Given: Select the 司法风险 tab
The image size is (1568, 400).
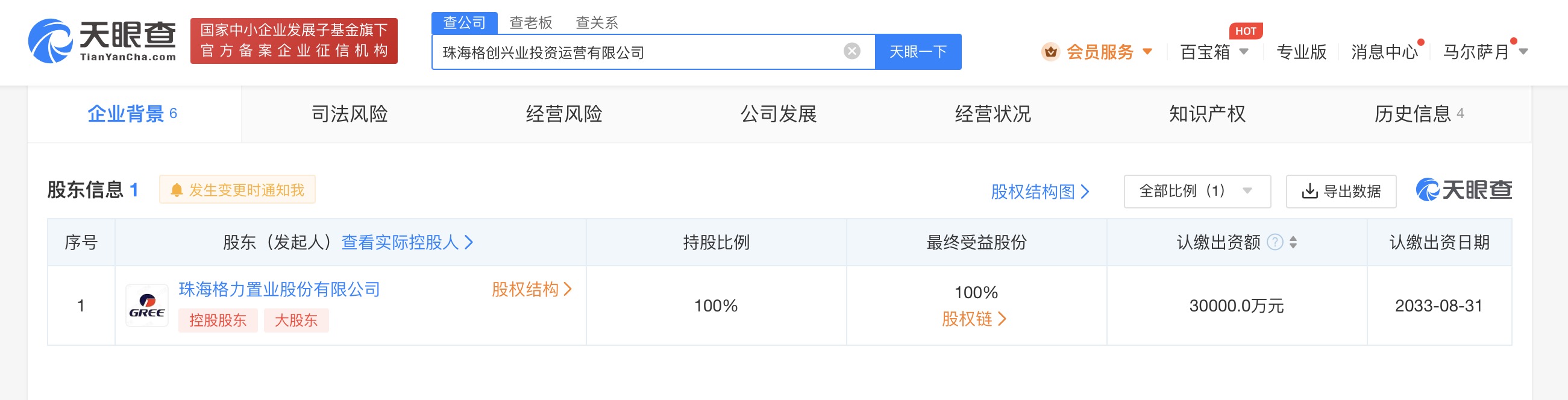Looking at the screenshot, I should tap(350, 114).
